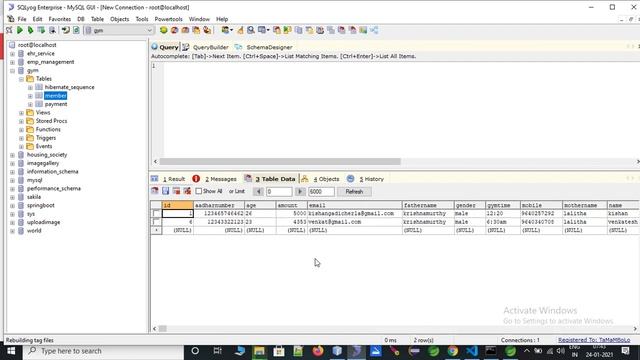The image size is (640, 360).
Task: Click the amount cell showing 5000
Action: click(291, 213)
